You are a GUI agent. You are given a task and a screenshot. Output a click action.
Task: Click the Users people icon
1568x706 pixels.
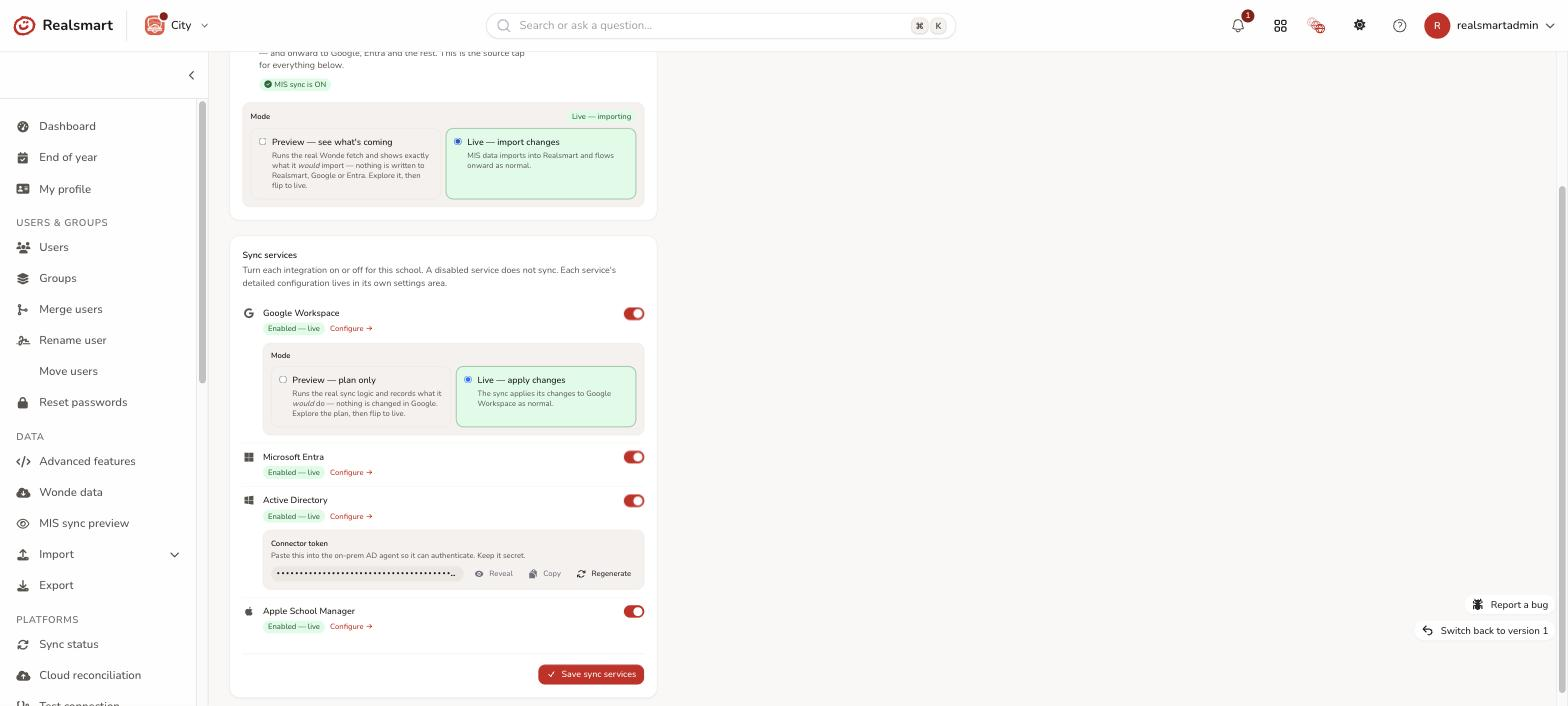click(23, 247)
